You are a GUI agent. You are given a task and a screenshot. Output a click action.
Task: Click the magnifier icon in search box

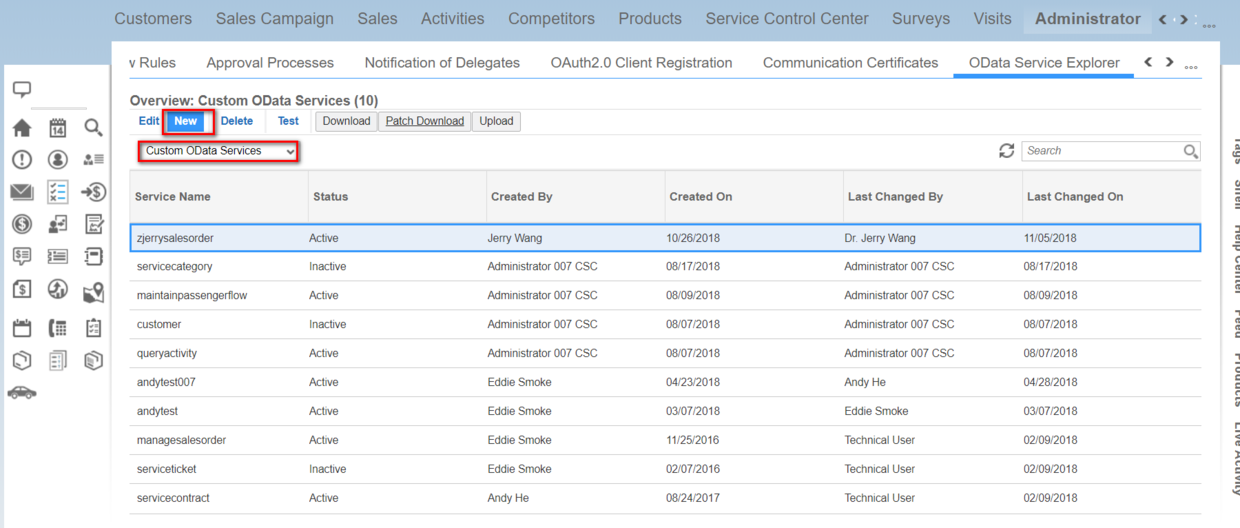tap(1191, 151)
